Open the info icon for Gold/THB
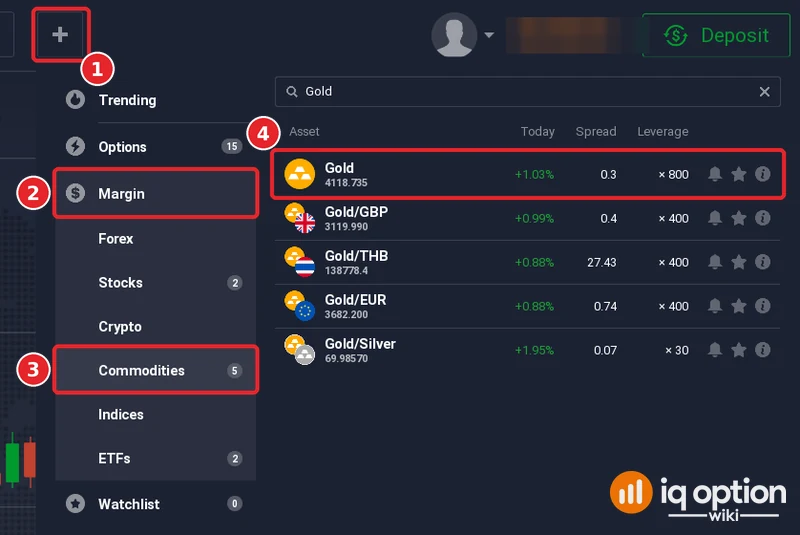The width and height of the screenshot is (800, 535). coord(763,262)
